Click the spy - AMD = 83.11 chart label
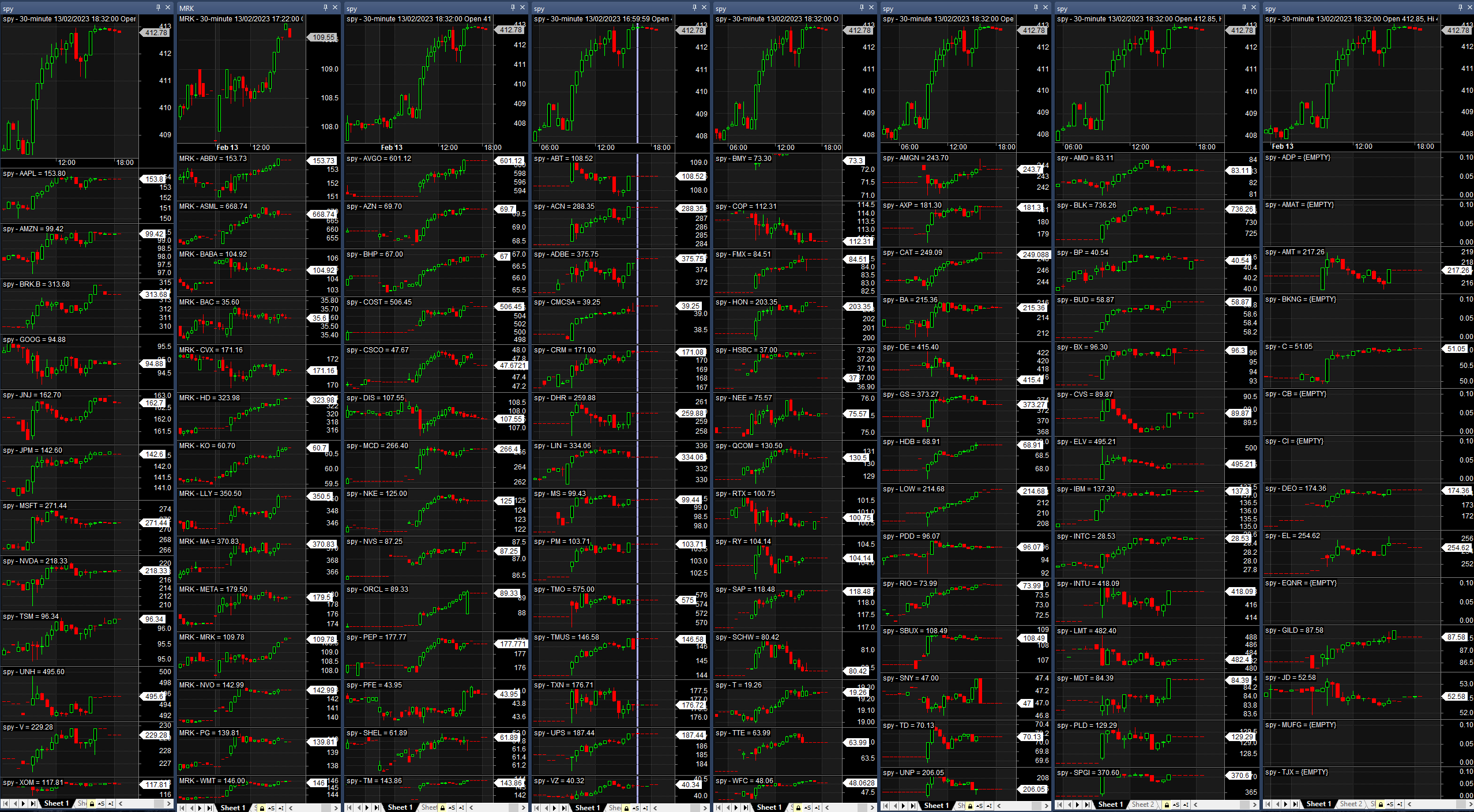 tap(1085, 158)
